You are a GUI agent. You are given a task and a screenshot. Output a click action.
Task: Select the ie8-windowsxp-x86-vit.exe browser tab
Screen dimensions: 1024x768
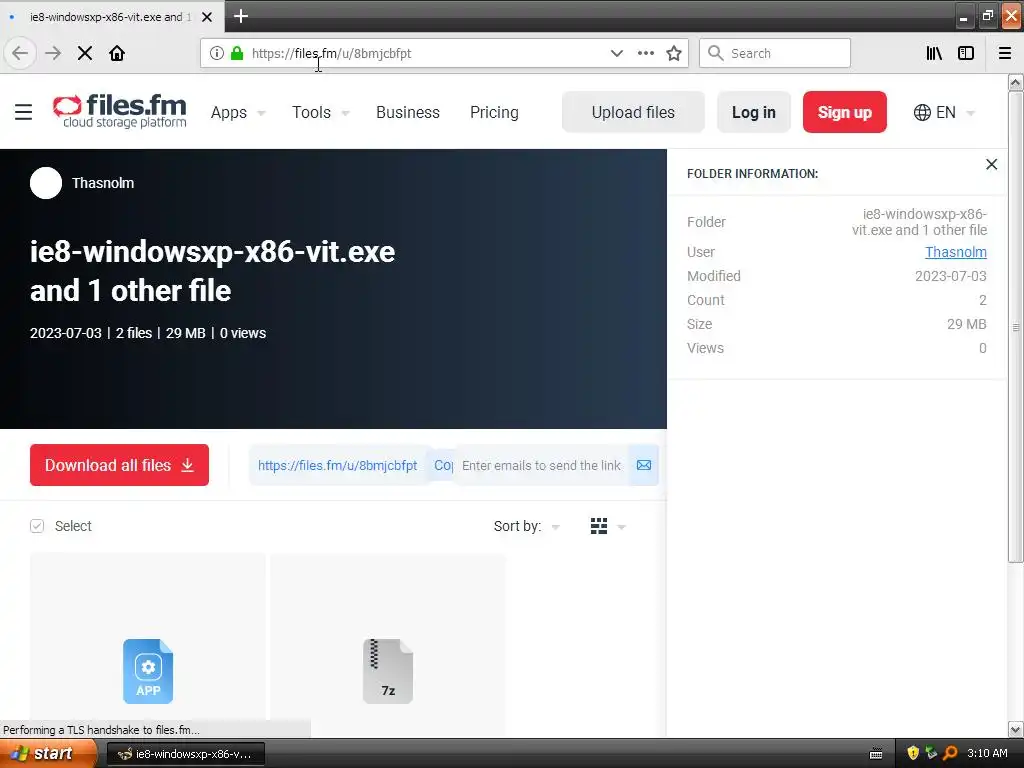click(x=110, y=17)
